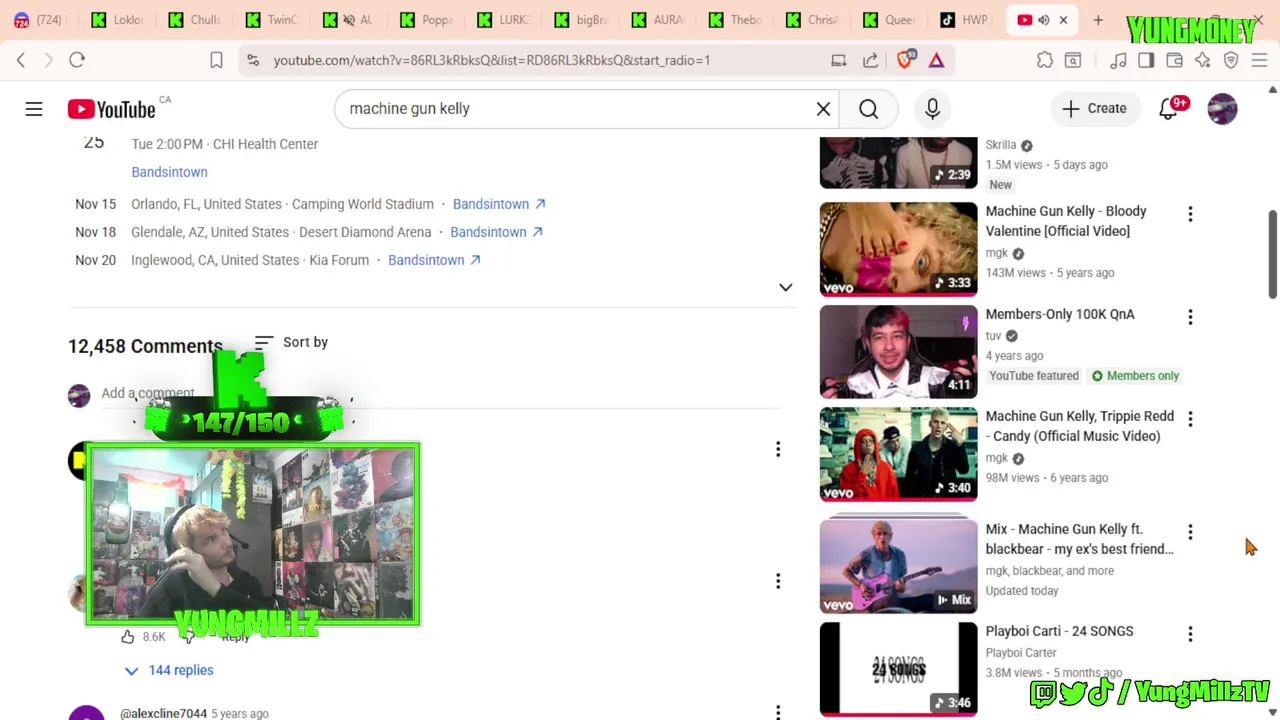
Task: Click the page vertical scrollbar thumb
Action: (x=1272, y=254)
